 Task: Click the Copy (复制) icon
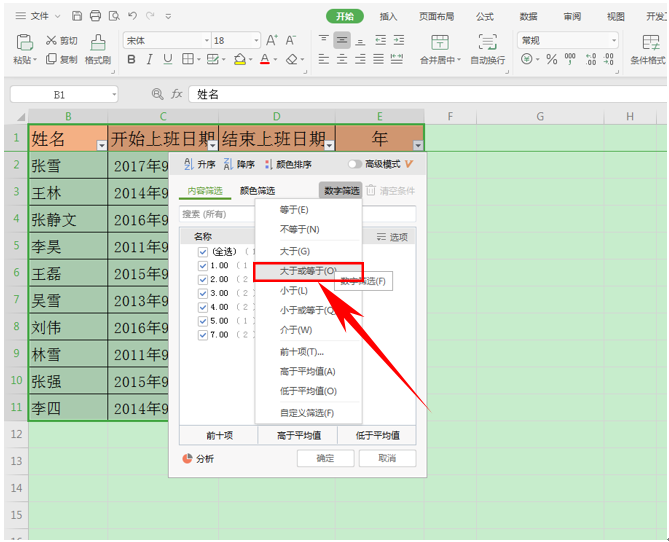(51, 58)
